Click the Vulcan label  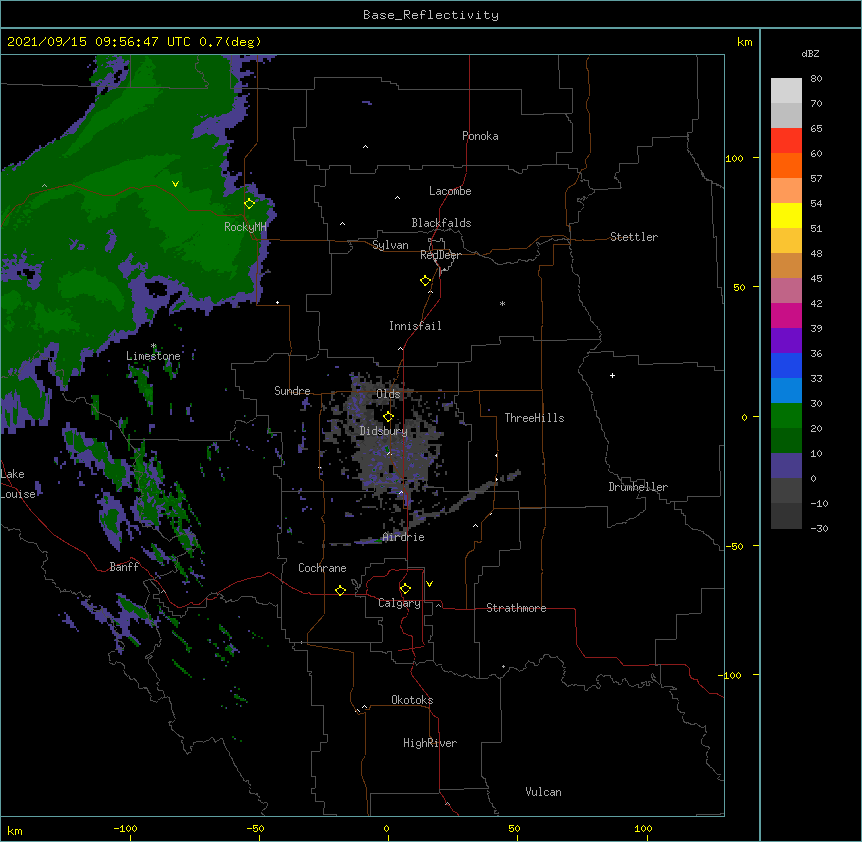pyautogui.click(x=543, y=792)
